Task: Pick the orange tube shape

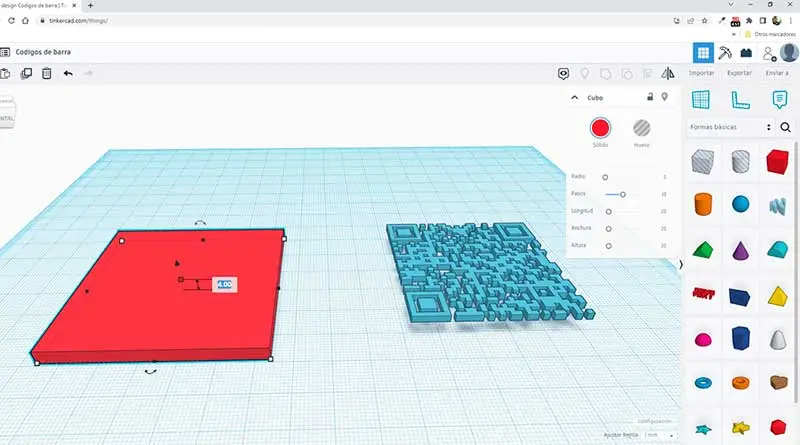Action: (x=740, y=382)
